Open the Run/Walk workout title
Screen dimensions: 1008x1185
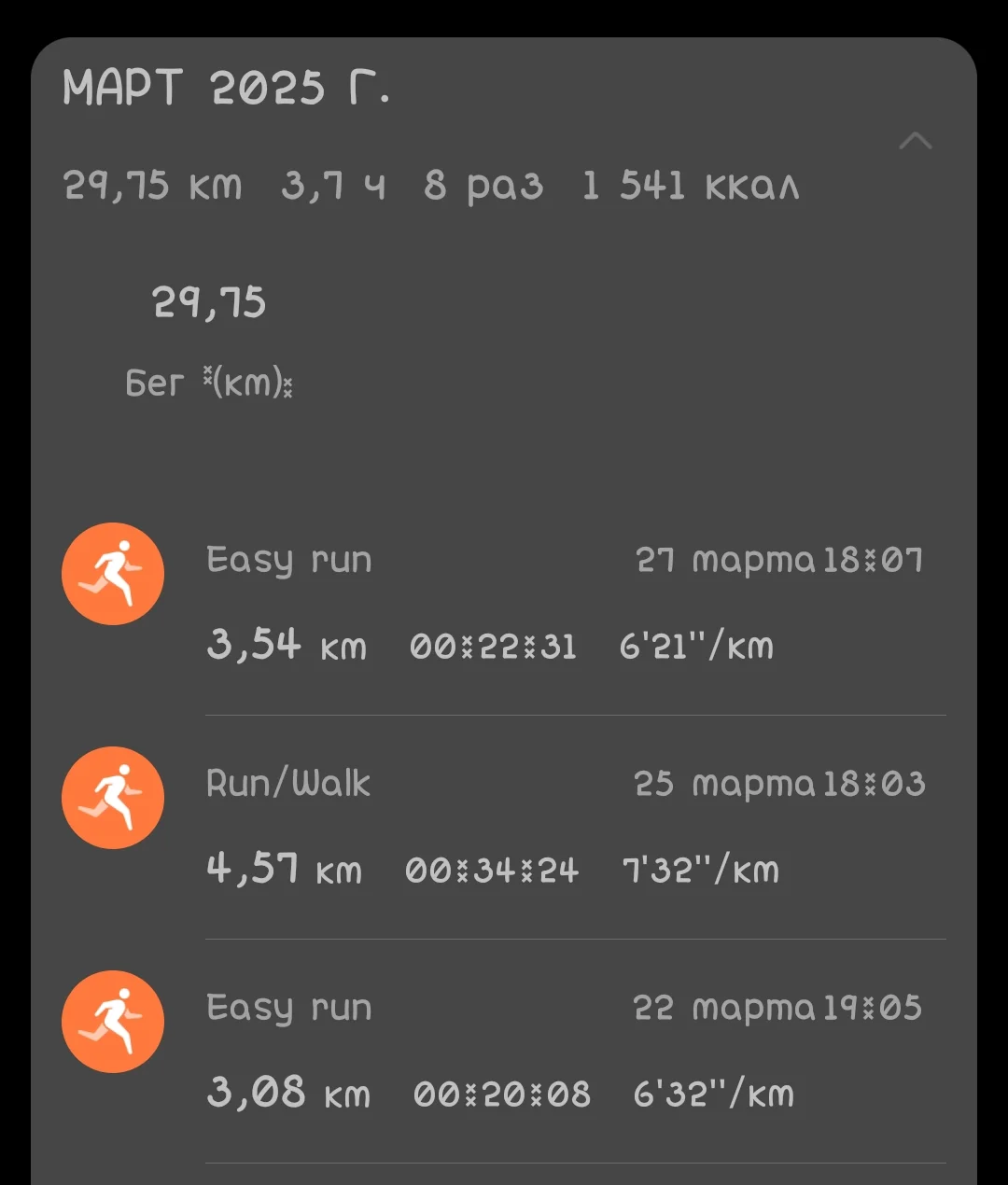(x=287, y=784)
